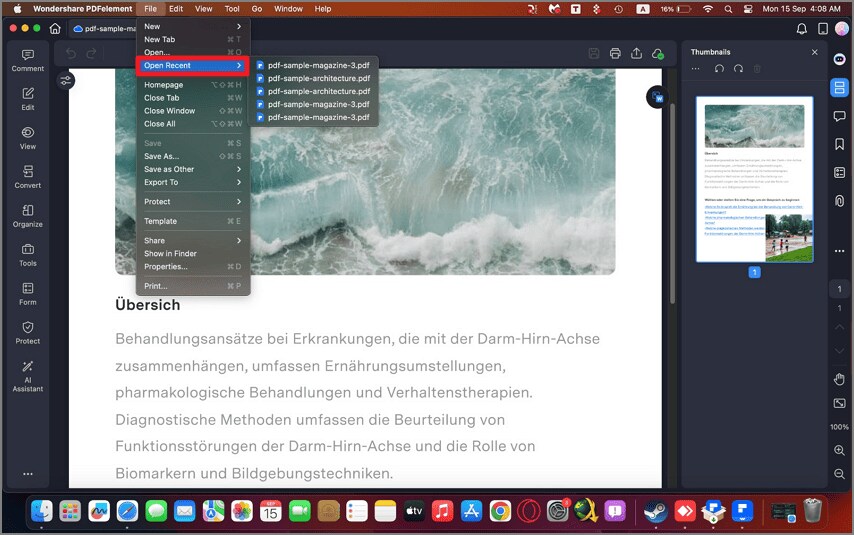Choose Template from File menu
Screen dimensions: 854x535
click(x=193, y=221)
